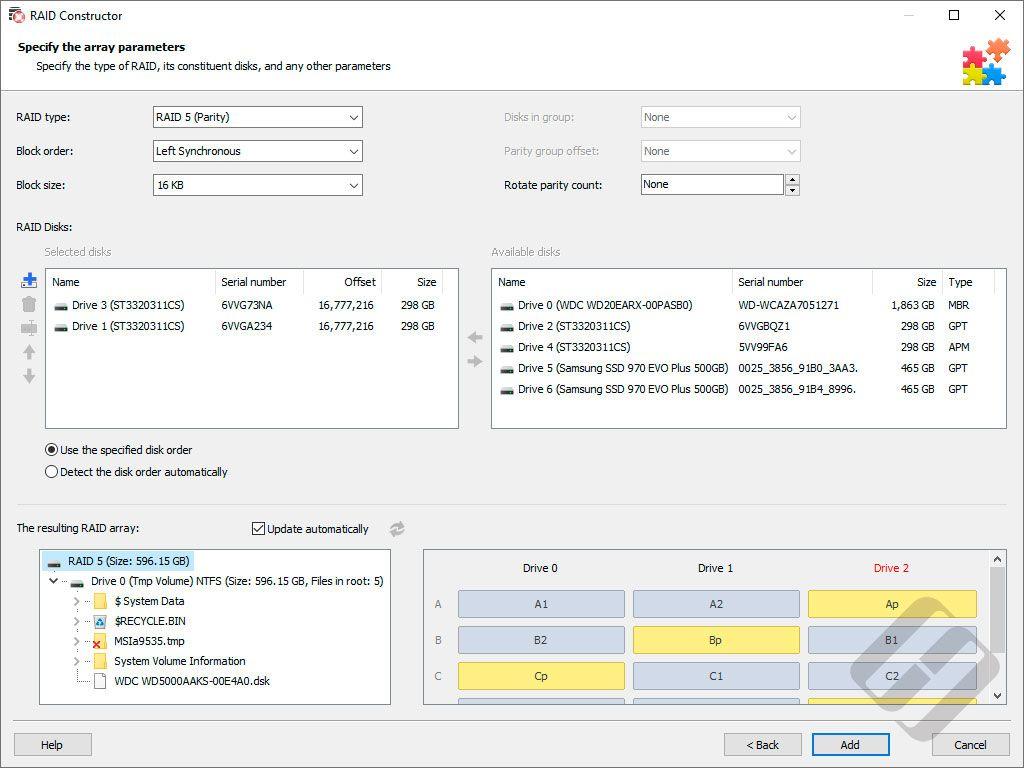Click the $RECYCLE.BIN recycle icon
Image resolution: width=1024 pixels, height=768 pixels.
[100, 621]
